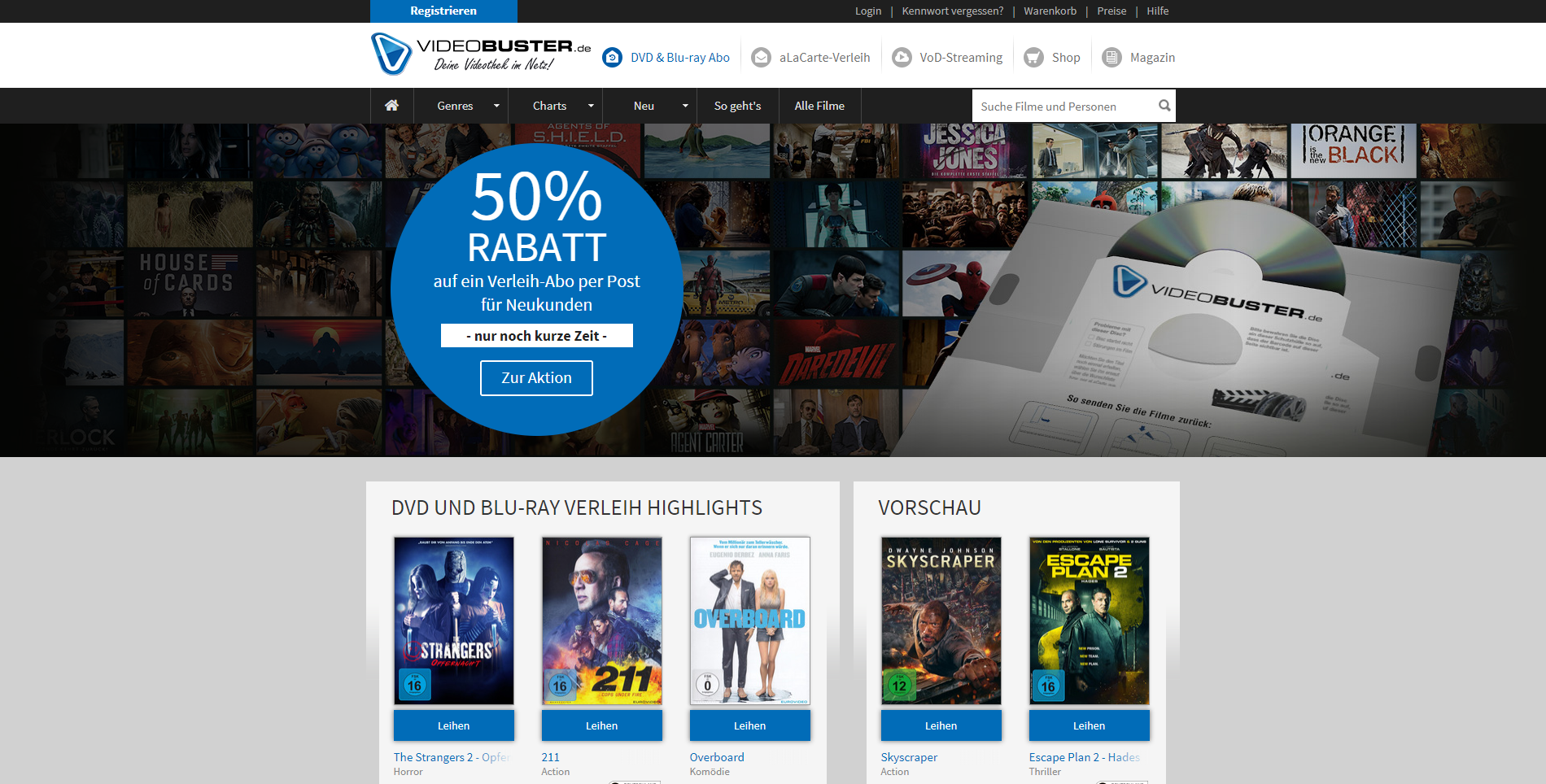Click the VoD-Streaming play icon
1546x784 pixels.
(902, 58)
